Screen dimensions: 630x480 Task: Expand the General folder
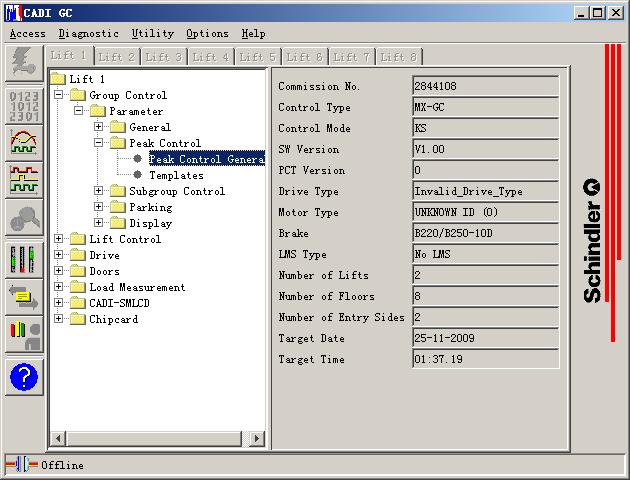[x=98, y=127]
